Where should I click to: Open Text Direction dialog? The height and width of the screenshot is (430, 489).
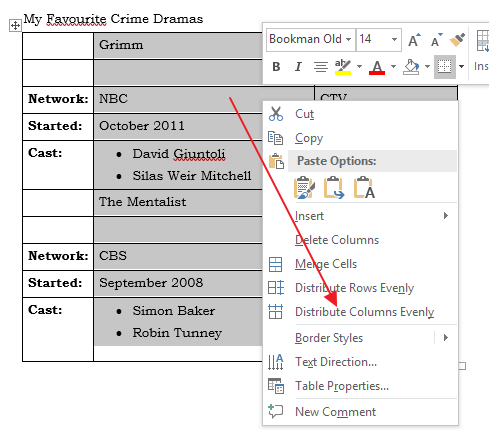(x=360, y=362)
